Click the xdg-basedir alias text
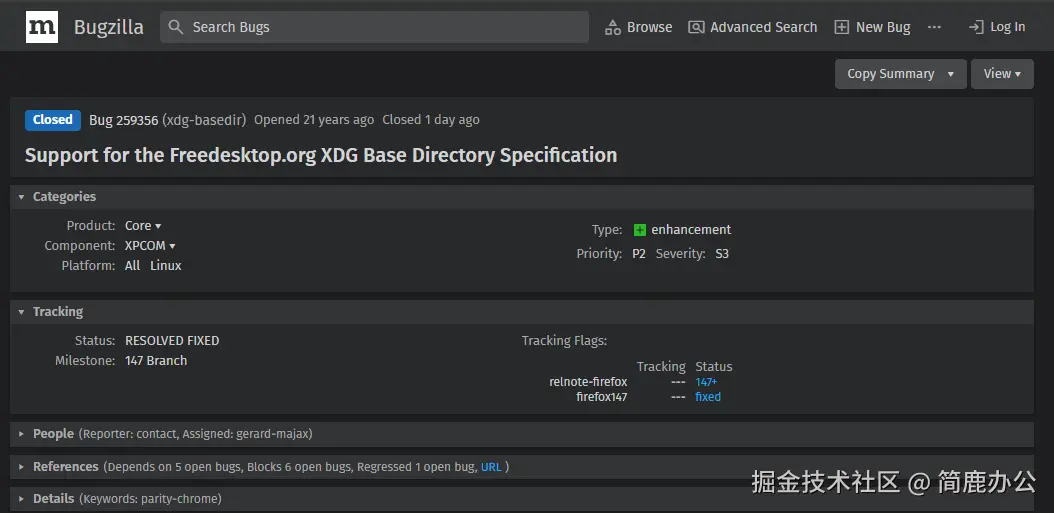This screenshot has height=513, width=1054. point(204,120)
